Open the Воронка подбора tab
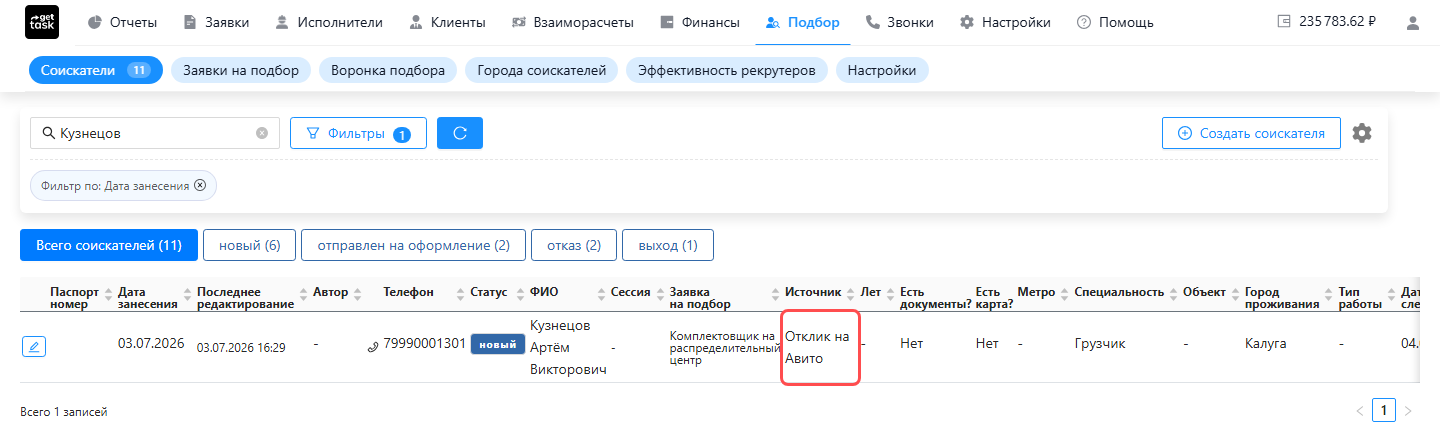 [x=388, y=70]
